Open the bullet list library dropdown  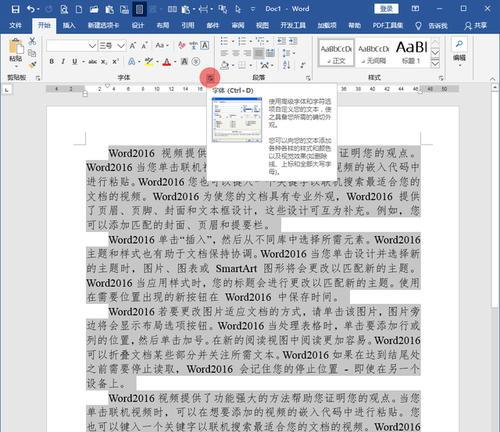pyautogui.click(x=233, y=41)
